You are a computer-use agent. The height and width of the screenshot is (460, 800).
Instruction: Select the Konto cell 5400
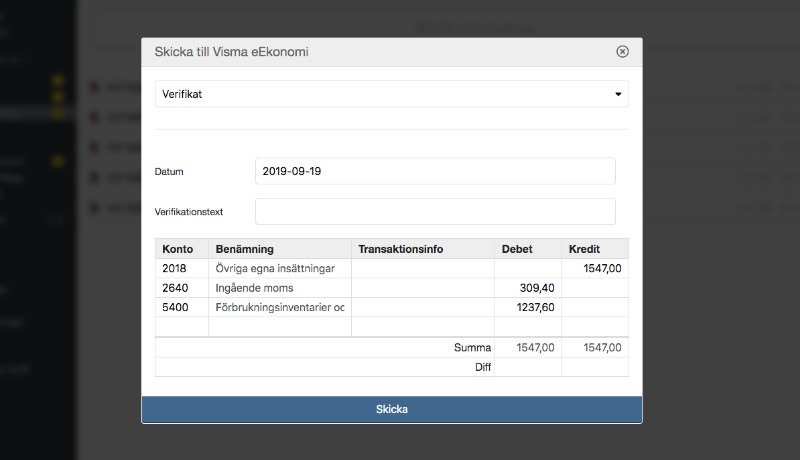coord(182,307)
